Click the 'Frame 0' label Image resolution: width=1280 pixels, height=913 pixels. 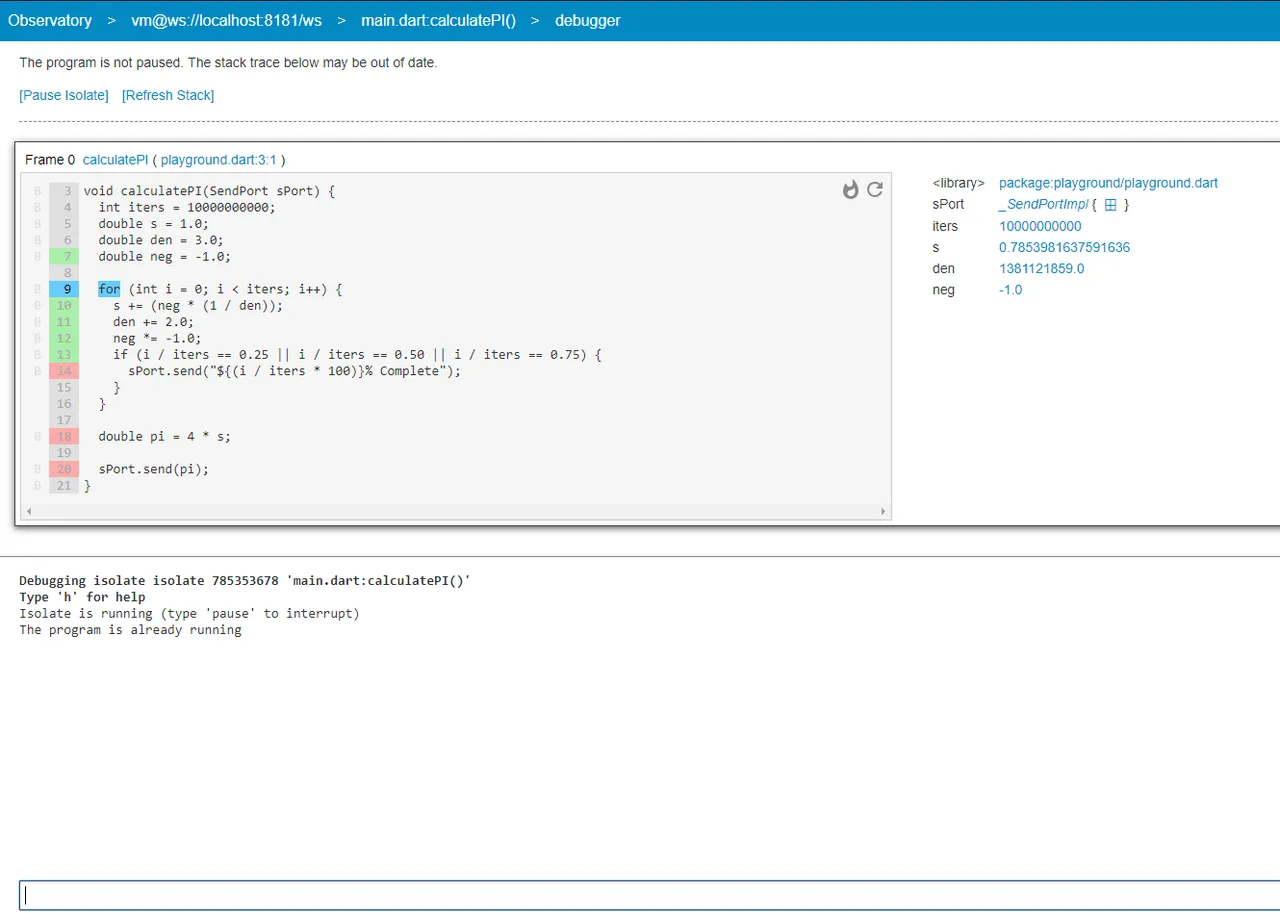tap(50, 160)
